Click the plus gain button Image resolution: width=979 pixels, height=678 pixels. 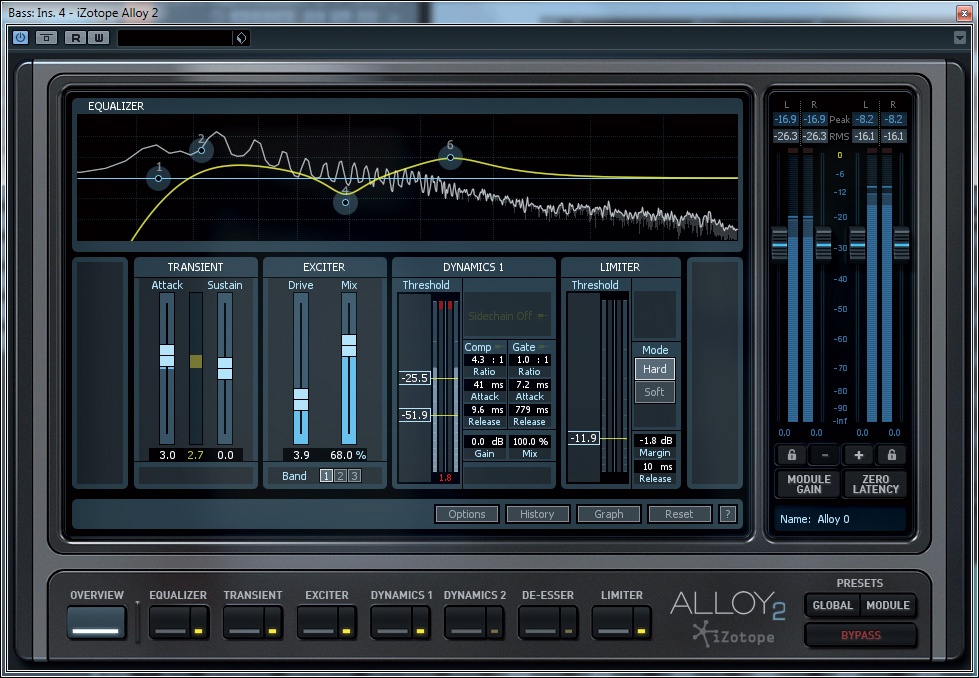tap(858, 455)
